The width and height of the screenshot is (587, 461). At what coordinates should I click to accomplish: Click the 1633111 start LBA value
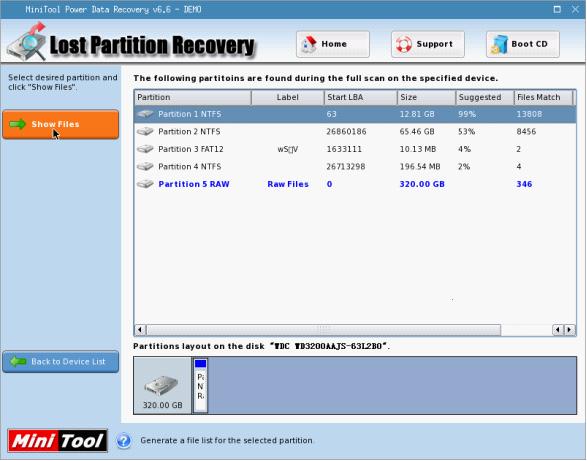pos(344,149)
